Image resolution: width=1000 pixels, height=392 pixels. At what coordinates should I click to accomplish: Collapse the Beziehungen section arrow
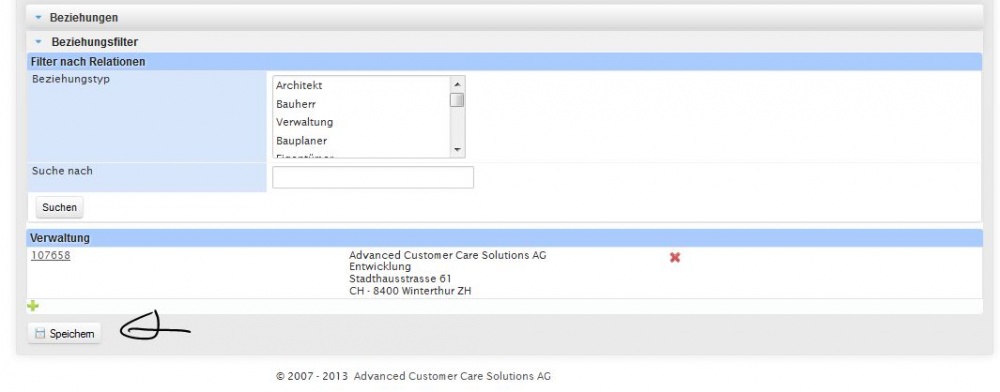(38, 18)
